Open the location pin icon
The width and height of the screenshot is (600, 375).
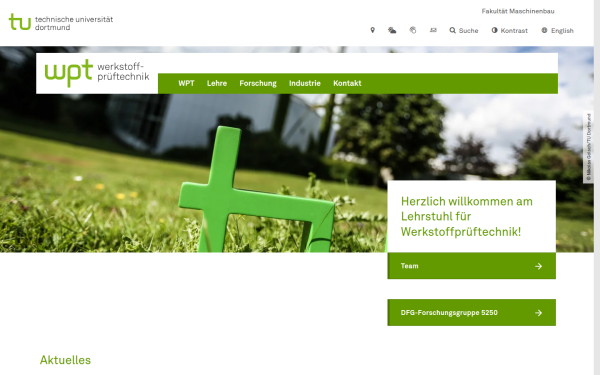372,30
